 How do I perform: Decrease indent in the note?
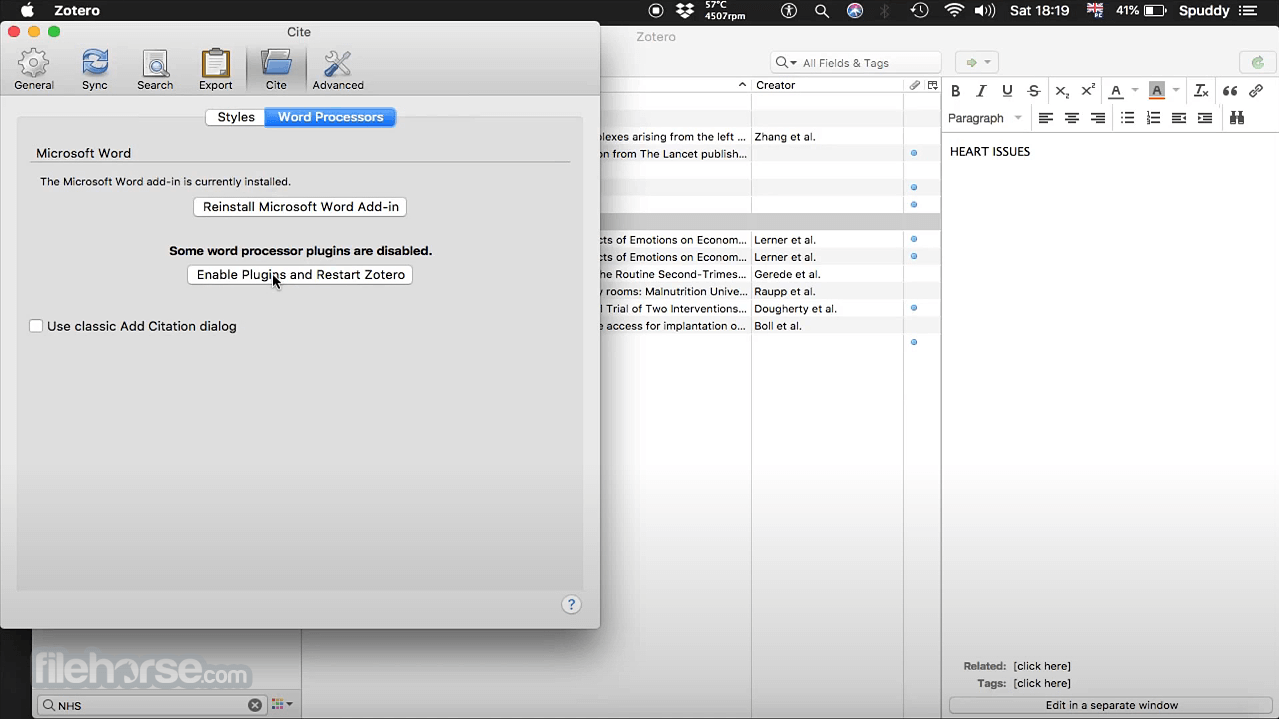pyautogui.click(x=1179, y=118)
